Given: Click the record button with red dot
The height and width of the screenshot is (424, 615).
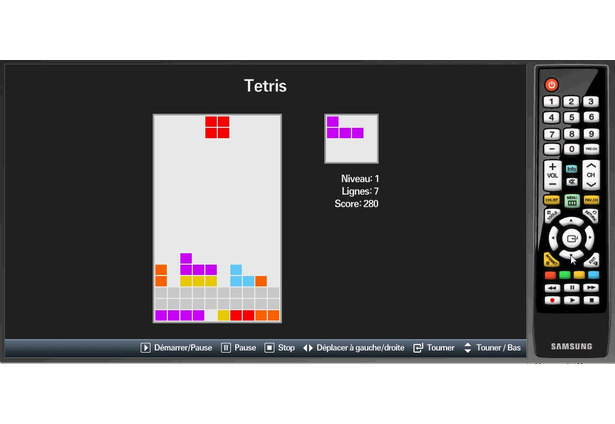Looking at the screenshot, I should 552,300.
